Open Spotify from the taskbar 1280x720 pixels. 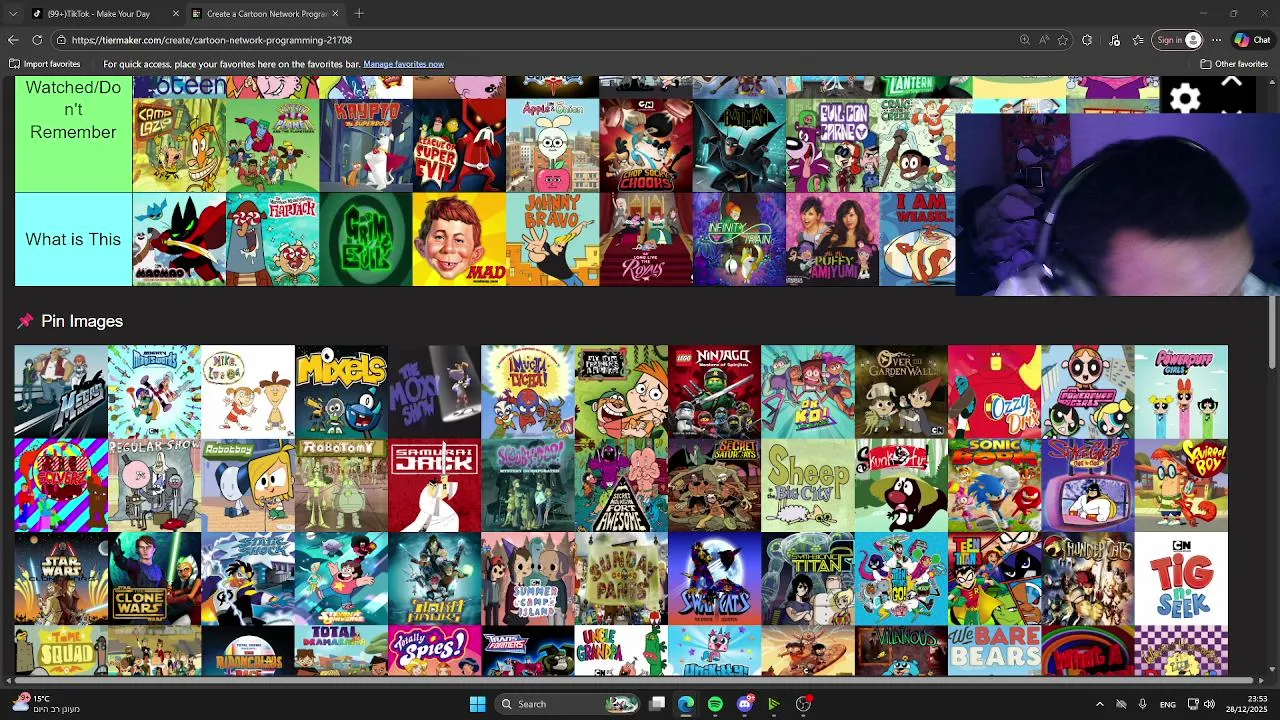(715, 704)
